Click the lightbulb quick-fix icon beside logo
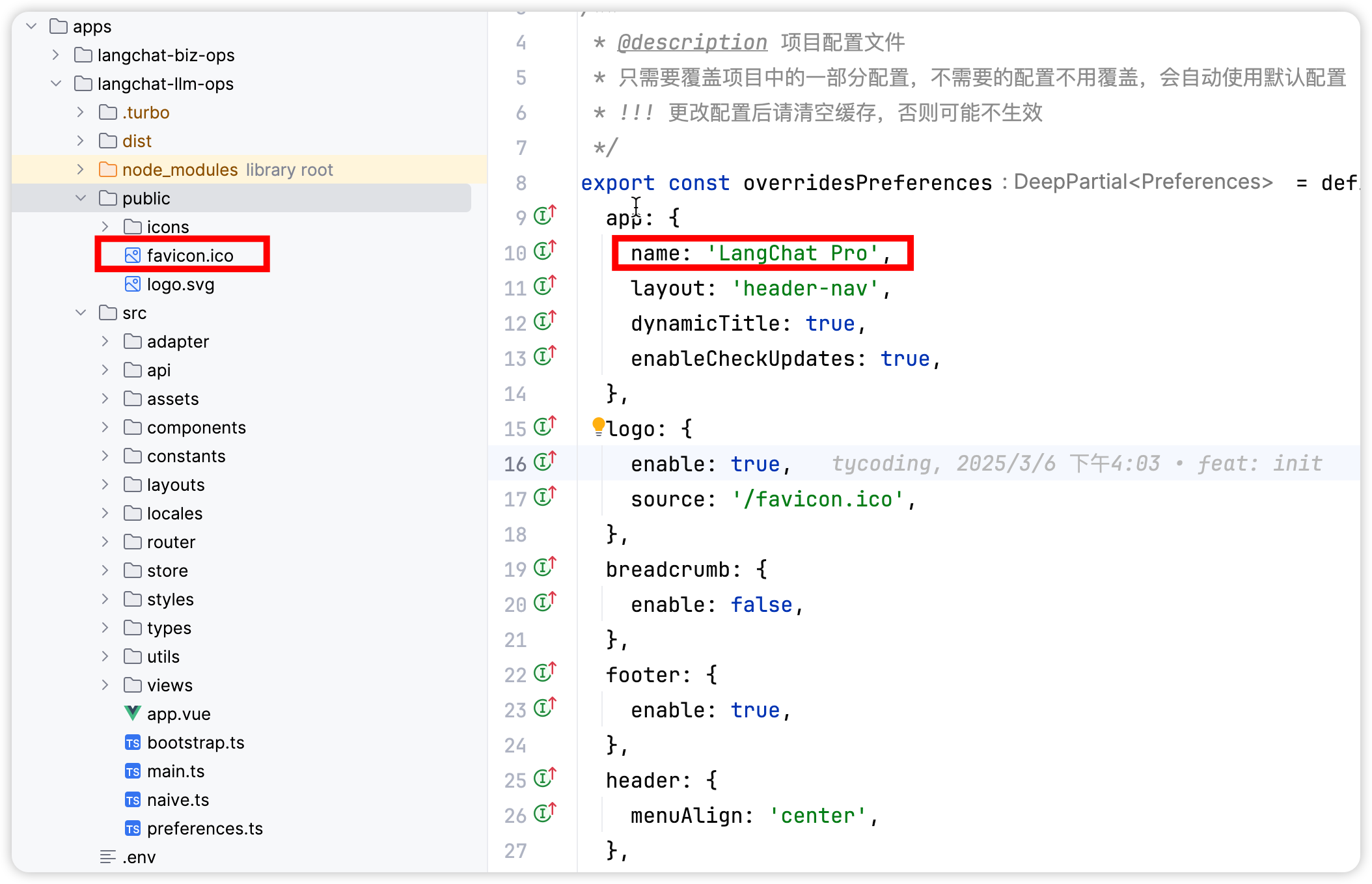The image size is (1372, 884). coord(598,426)
